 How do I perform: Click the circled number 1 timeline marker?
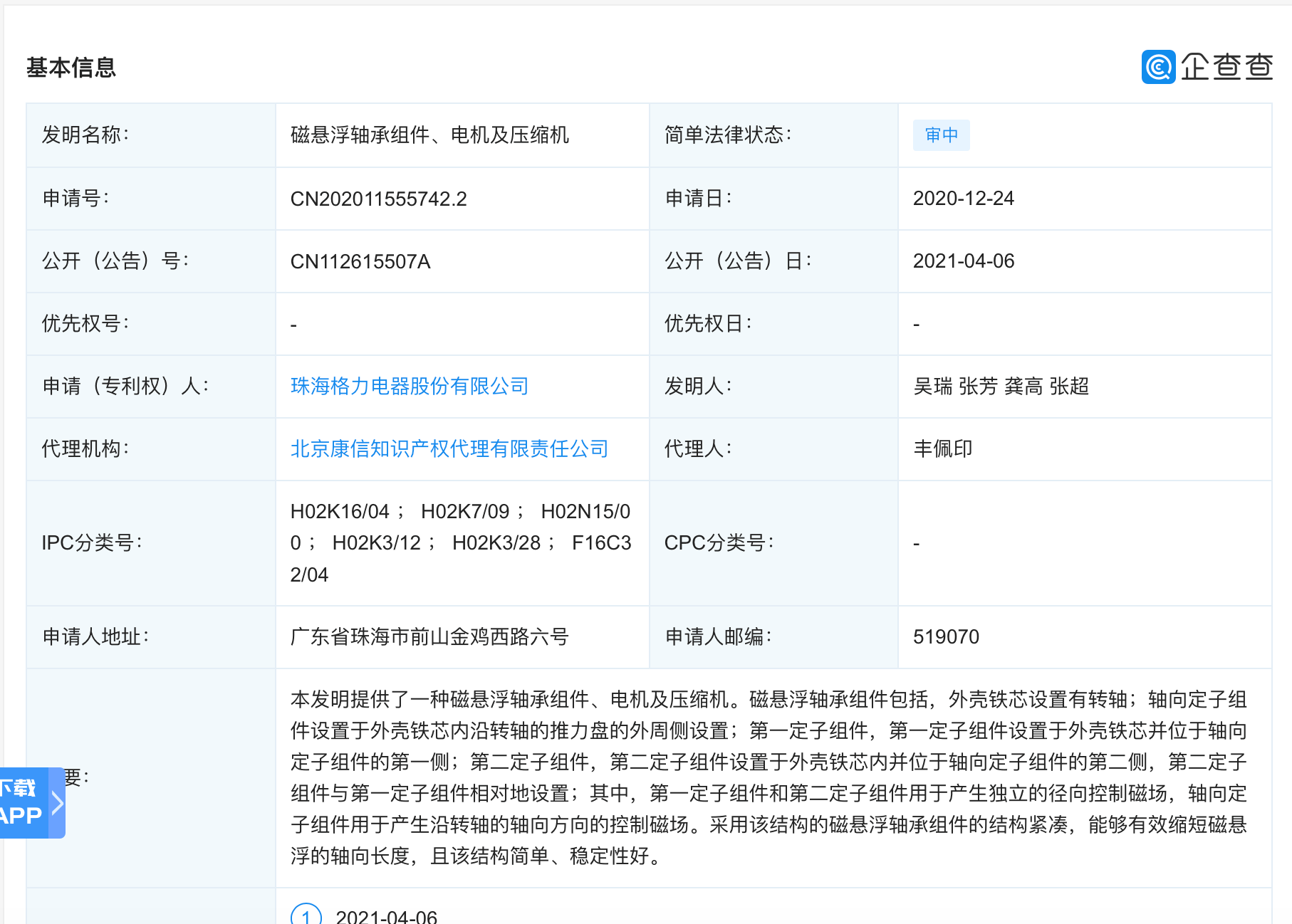[x=306, y=918]
